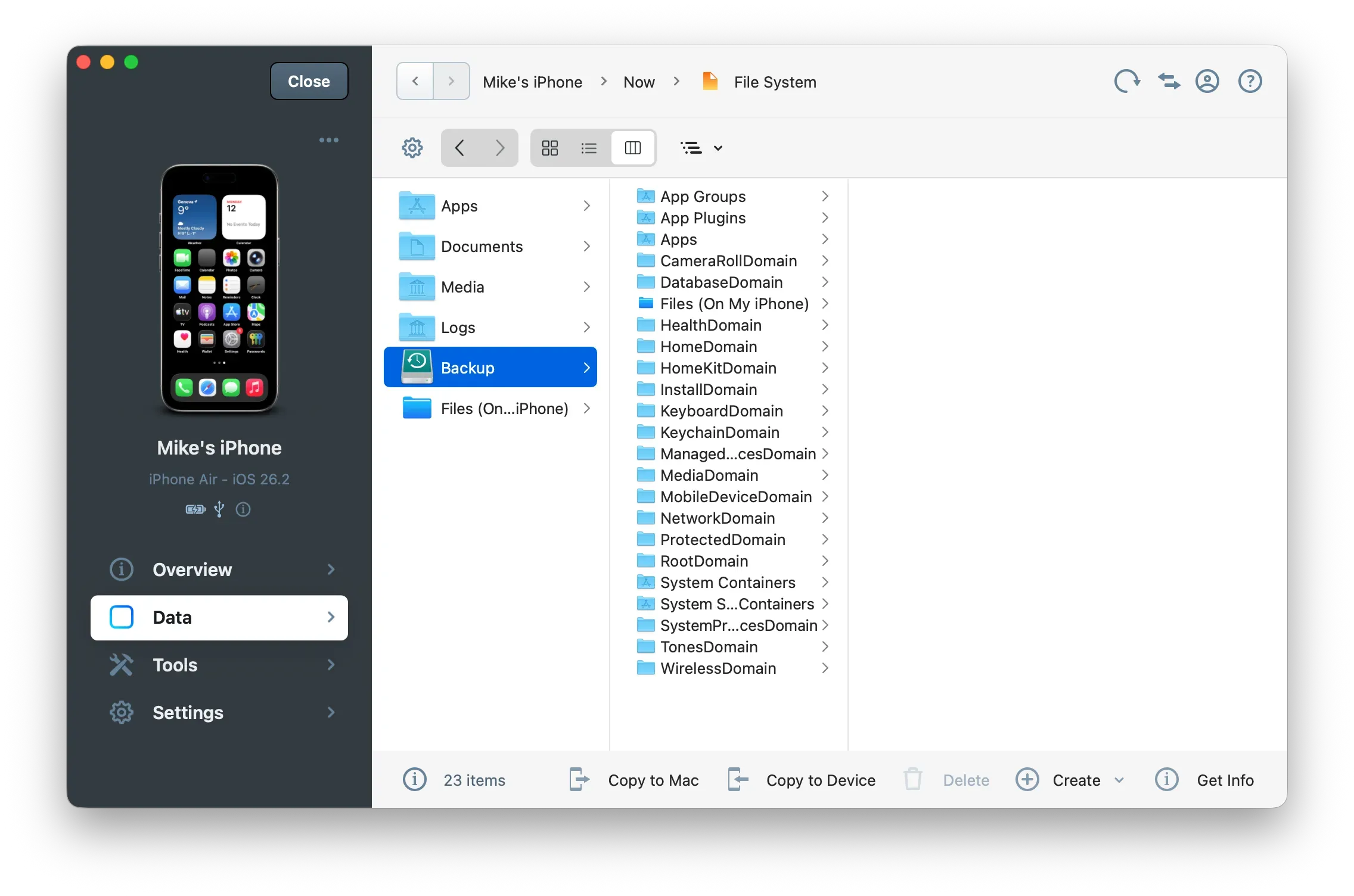This screenshot has width=1354, height=896.
Task: Open the account icon in the toolbar
Action: pos(1207,81)
